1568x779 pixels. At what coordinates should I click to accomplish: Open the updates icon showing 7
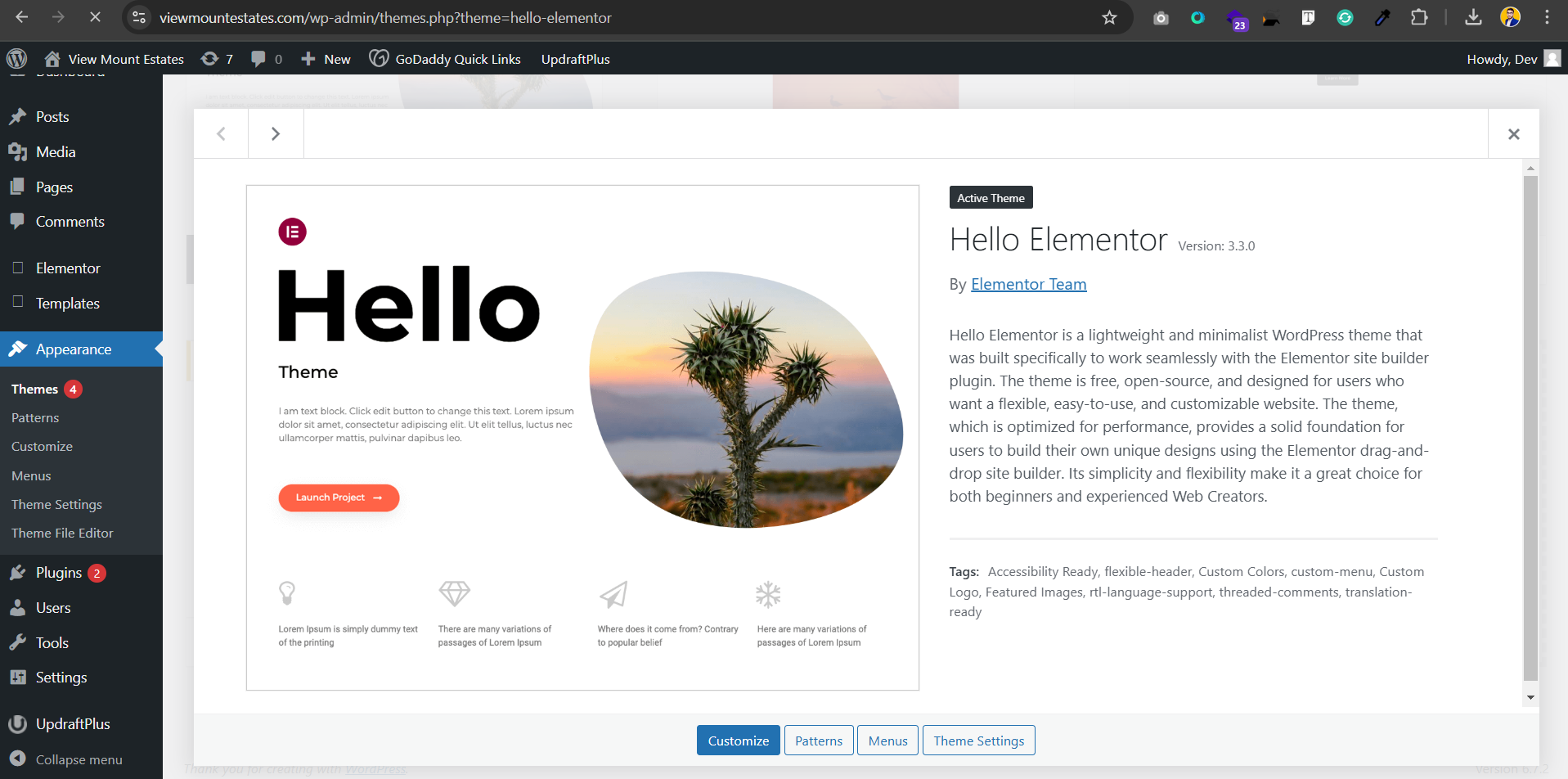(x=217, y=59)
